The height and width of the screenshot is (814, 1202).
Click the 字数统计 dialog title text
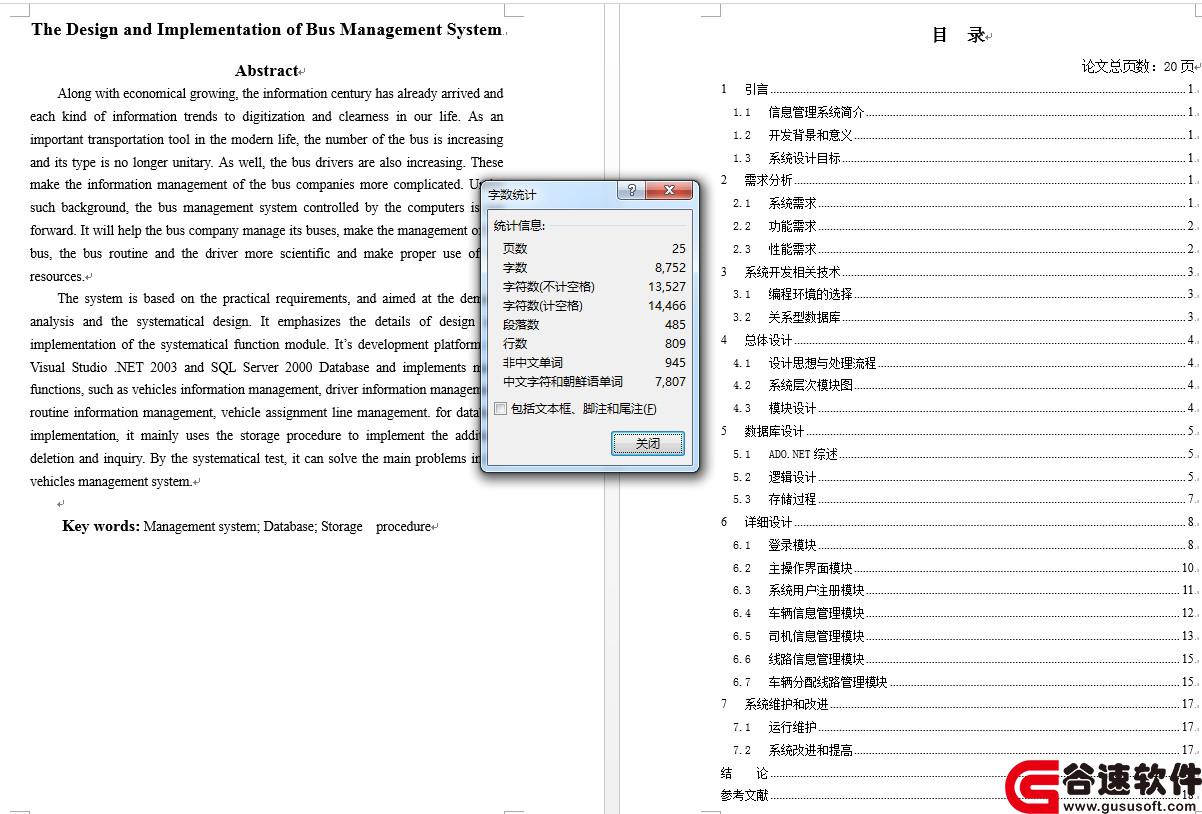tap(512, 195)
